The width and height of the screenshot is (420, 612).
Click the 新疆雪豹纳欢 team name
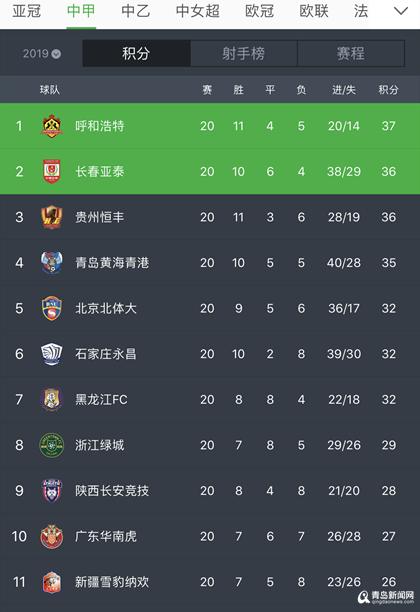112,582
